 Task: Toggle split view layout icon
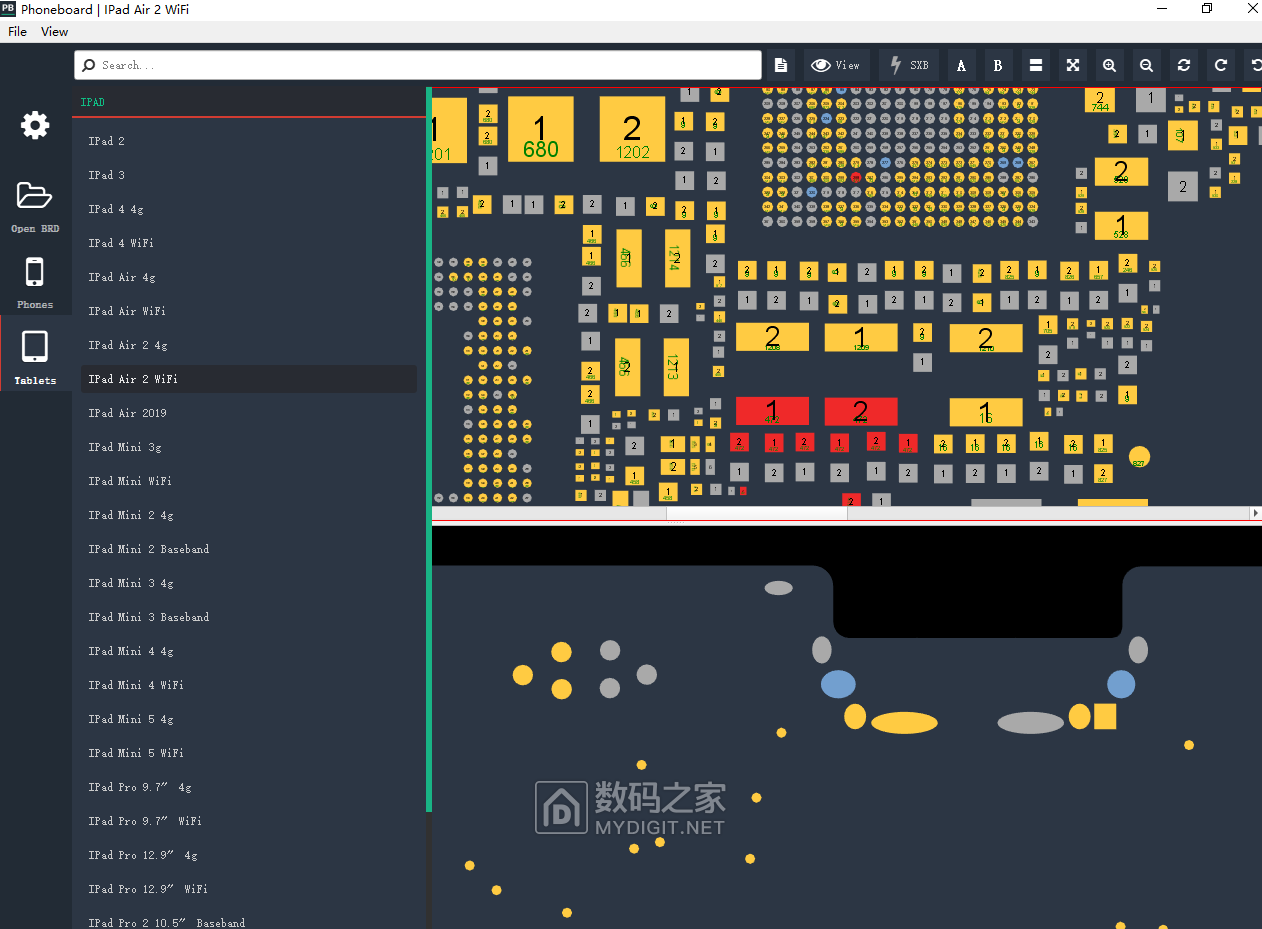pos(1035,65)
